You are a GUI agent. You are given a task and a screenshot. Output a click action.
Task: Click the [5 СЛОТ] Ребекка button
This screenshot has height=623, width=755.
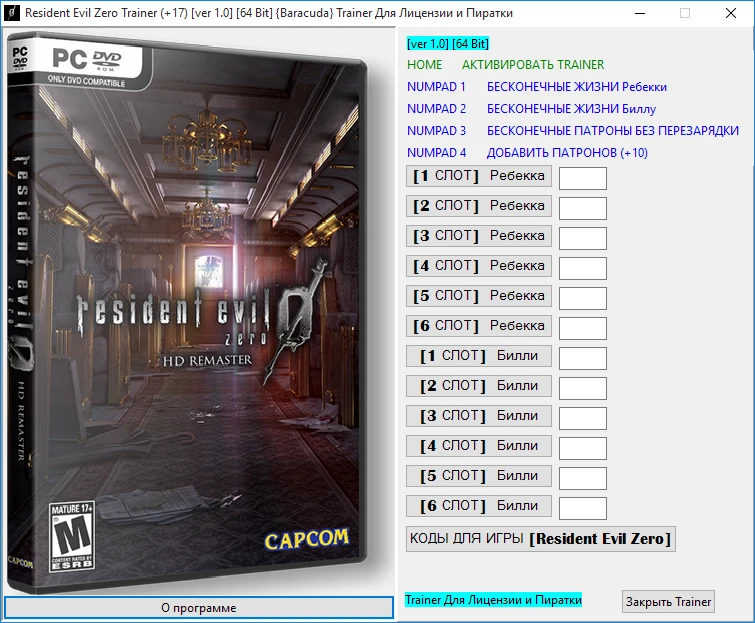pos(479,296)
